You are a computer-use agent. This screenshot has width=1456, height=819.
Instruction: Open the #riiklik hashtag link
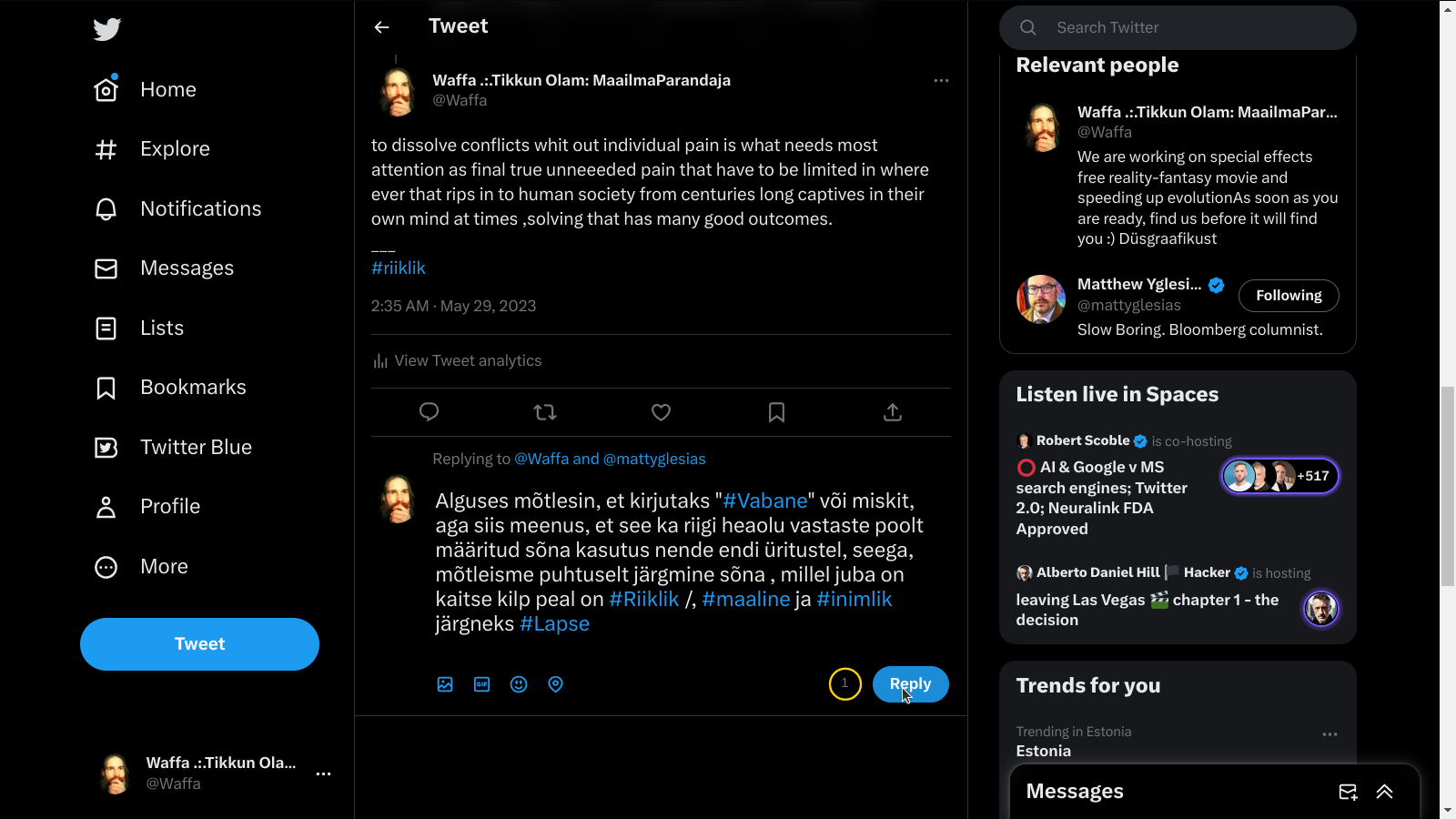tap(399, 268)
